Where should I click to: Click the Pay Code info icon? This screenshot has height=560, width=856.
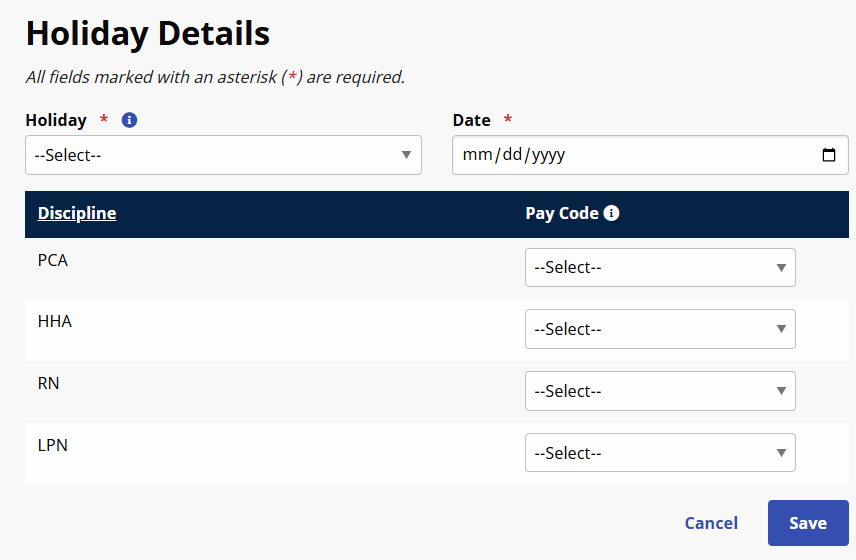612,213
